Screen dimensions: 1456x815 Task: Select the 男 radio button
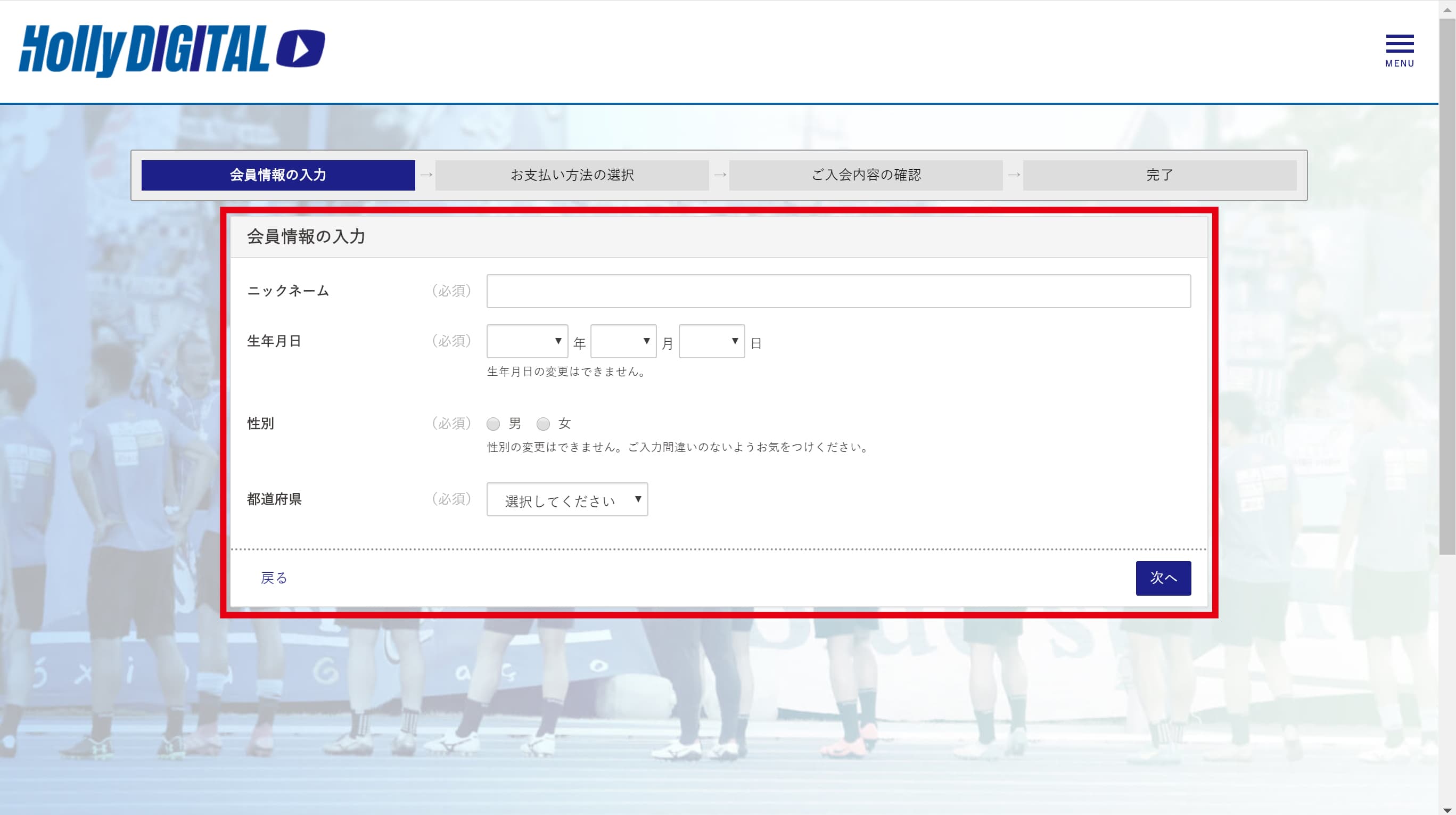[x=493, y=424]
